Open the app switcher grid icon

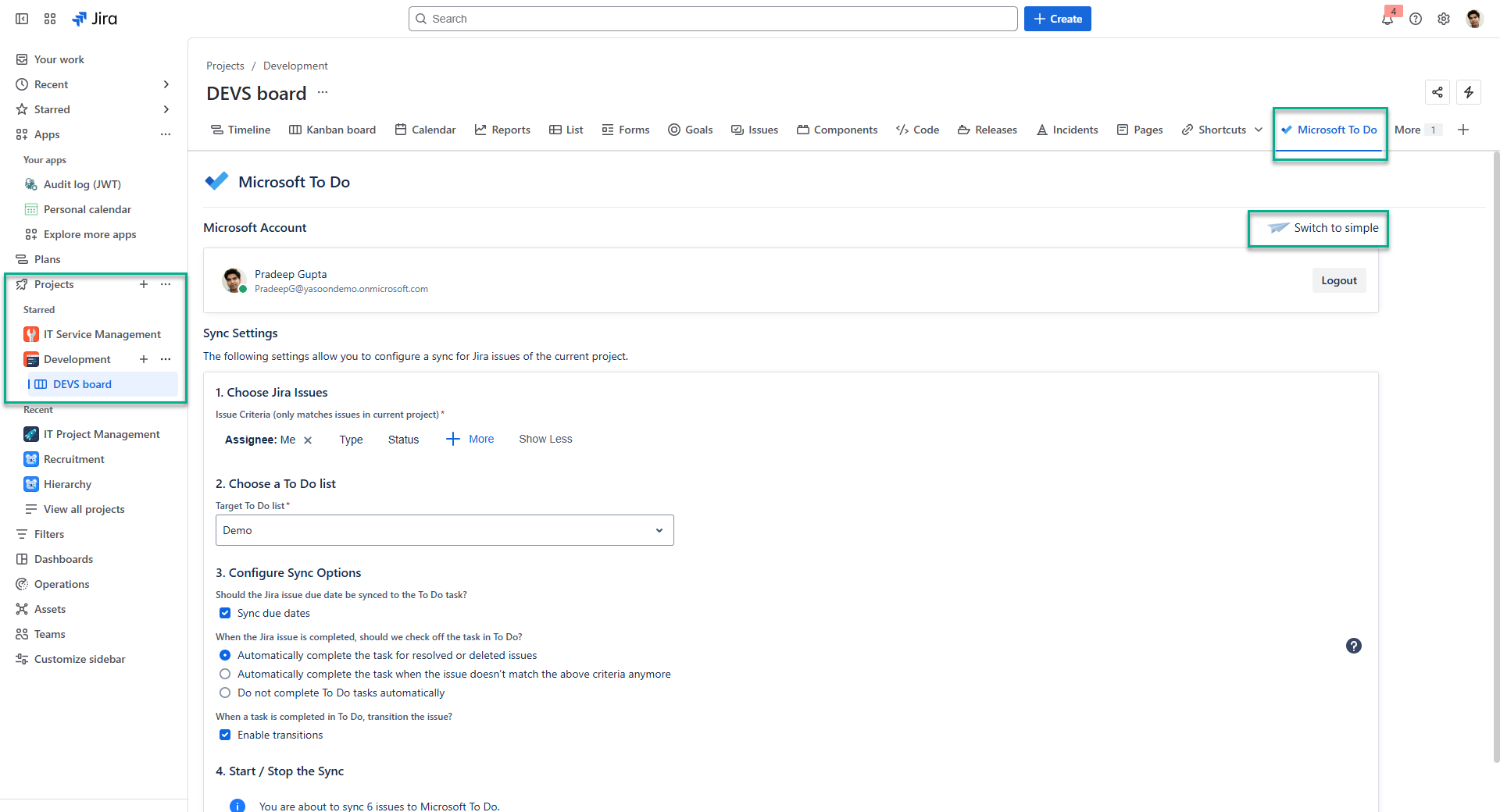tap(50, 19)
